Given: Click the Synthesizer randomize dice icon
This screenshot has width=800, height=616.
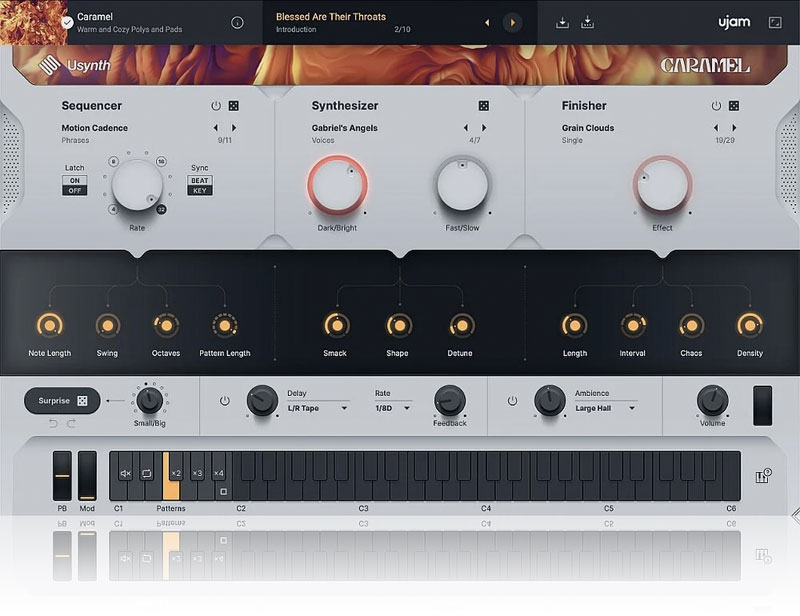Looking at the screenshot, I should (483, 106).
